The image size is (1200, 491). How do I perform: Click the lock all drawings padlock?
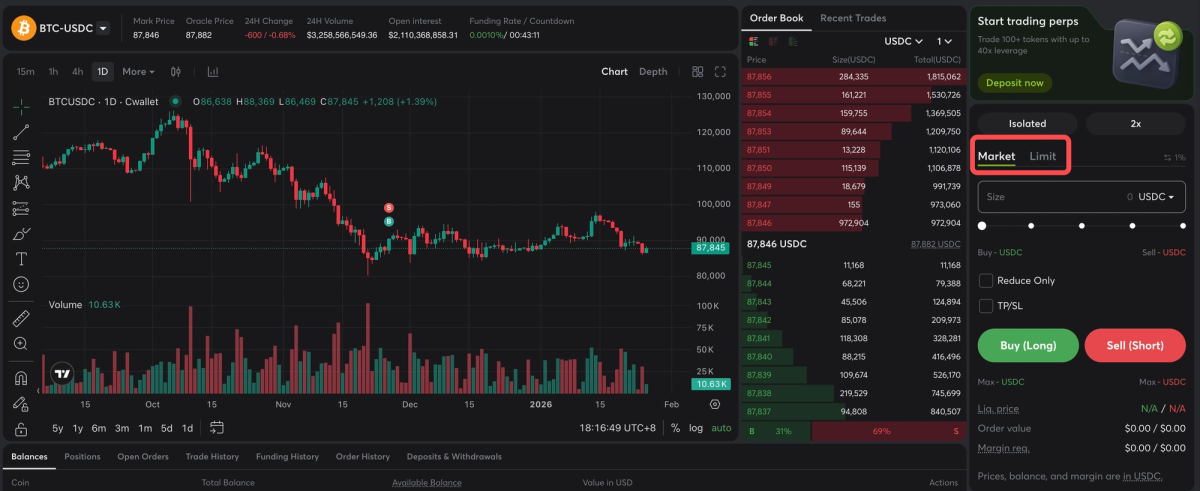pyautogui.click(x=21, y=429)
